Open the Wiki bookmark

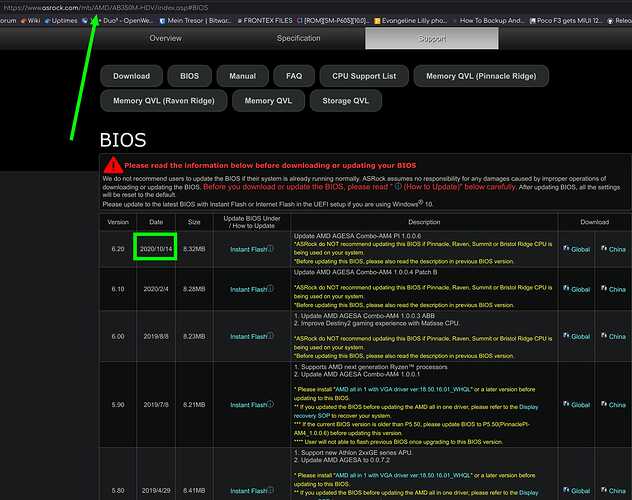30,20
